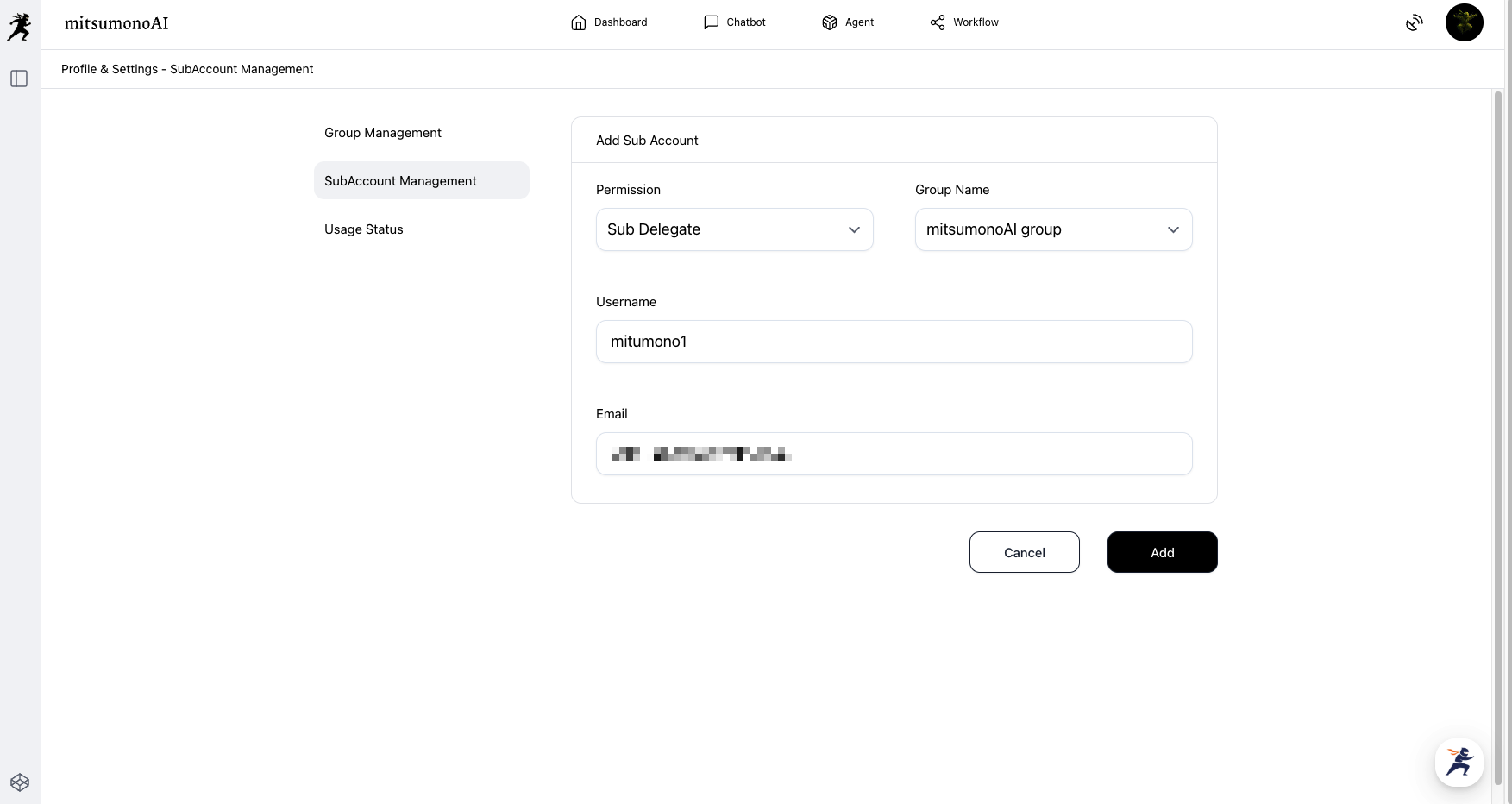Click the Cancel button
The width and height of the screenshot is (1512, 804).
click(1024, 552)
